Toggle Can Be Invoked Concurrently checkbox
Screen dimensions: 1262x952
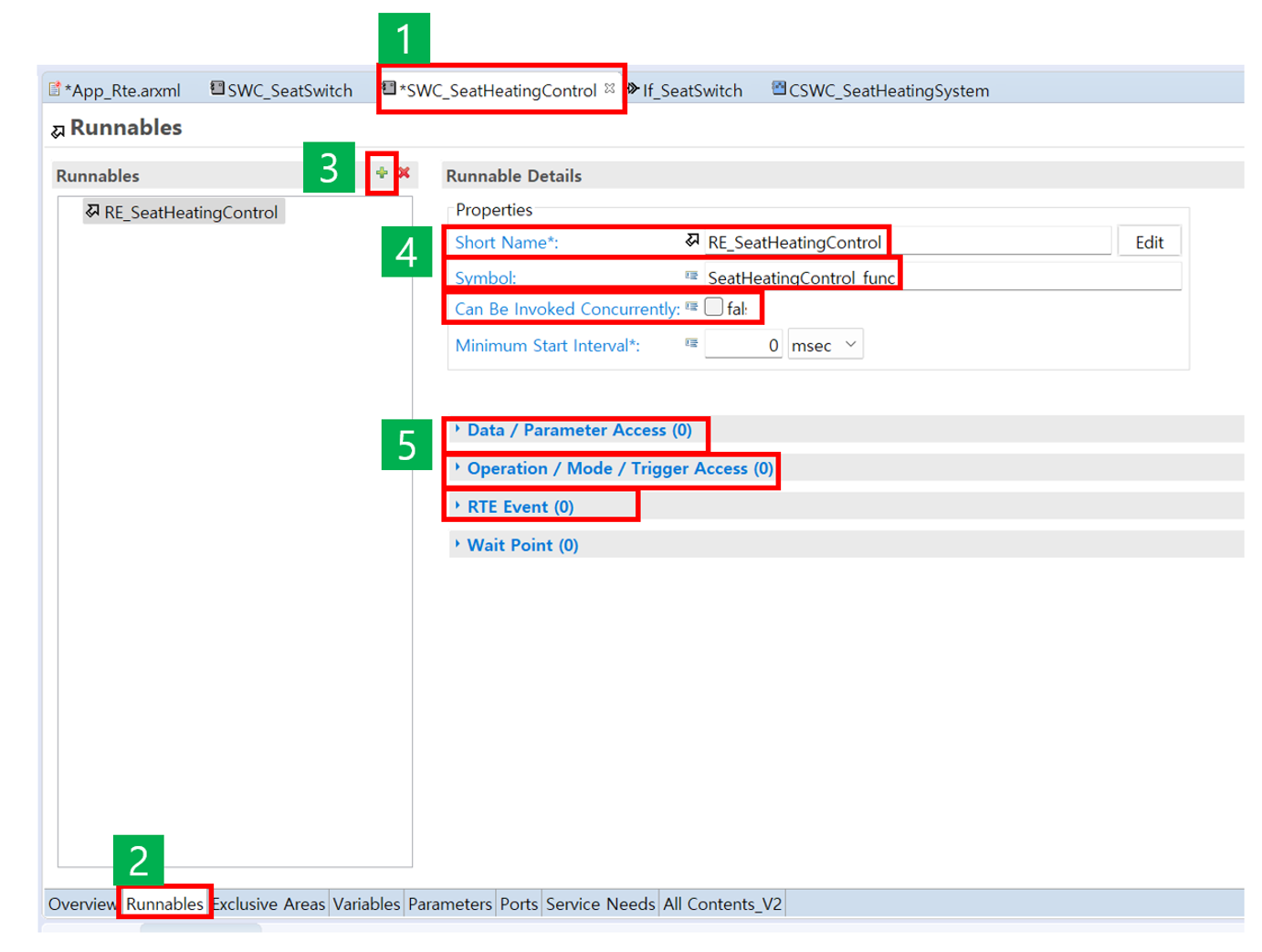[x=713, y=308]
